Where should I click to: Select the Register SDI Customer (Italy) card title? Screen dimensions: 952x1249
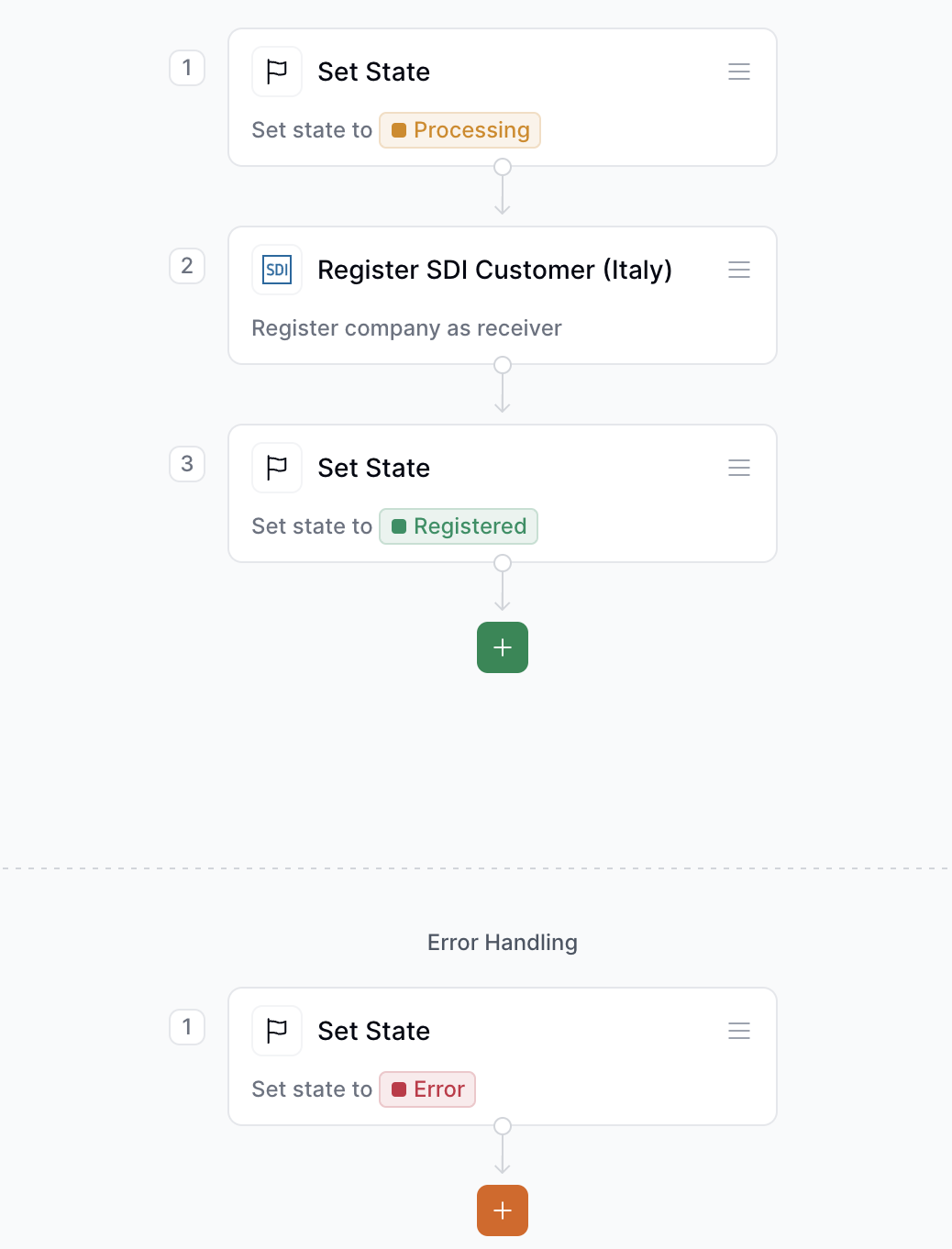pyautogui.click(x=494, y=270)
